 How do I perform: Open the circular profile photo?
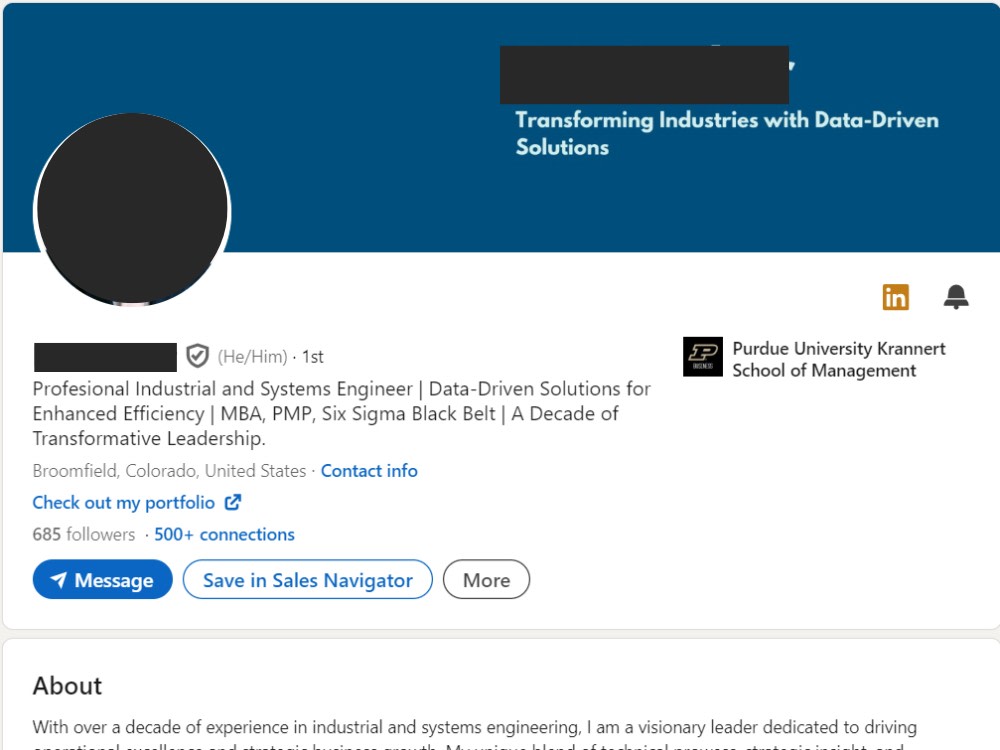click(x=132, y=210)
